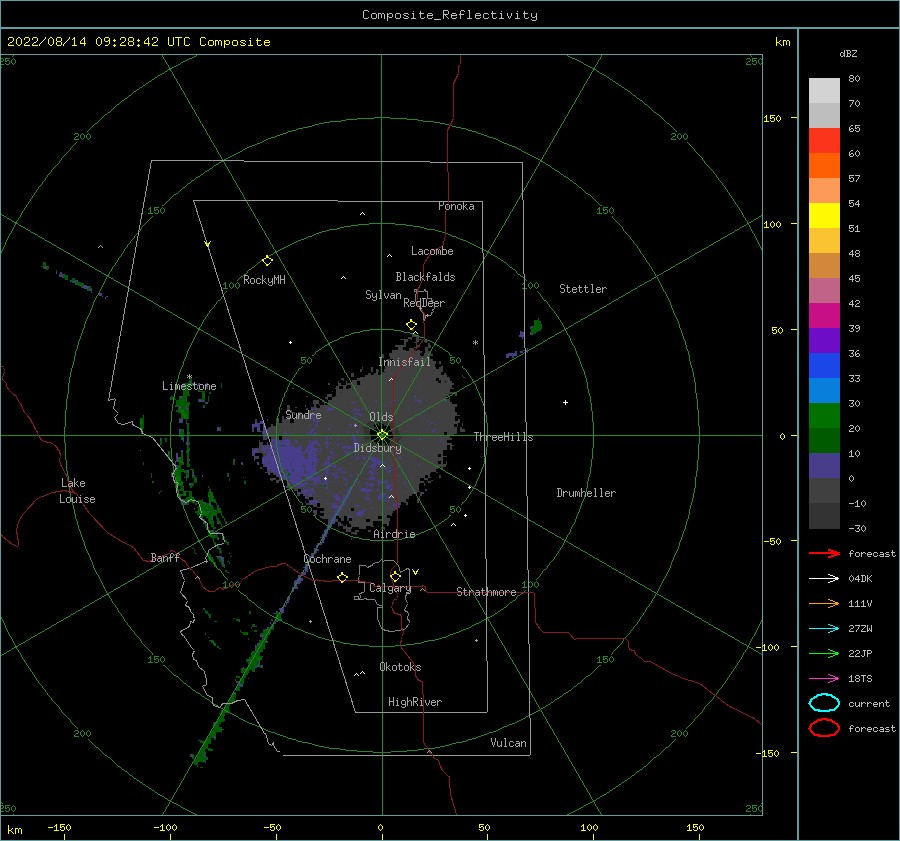
Task: Click the Didsbury town label
Action: point(378,448)
